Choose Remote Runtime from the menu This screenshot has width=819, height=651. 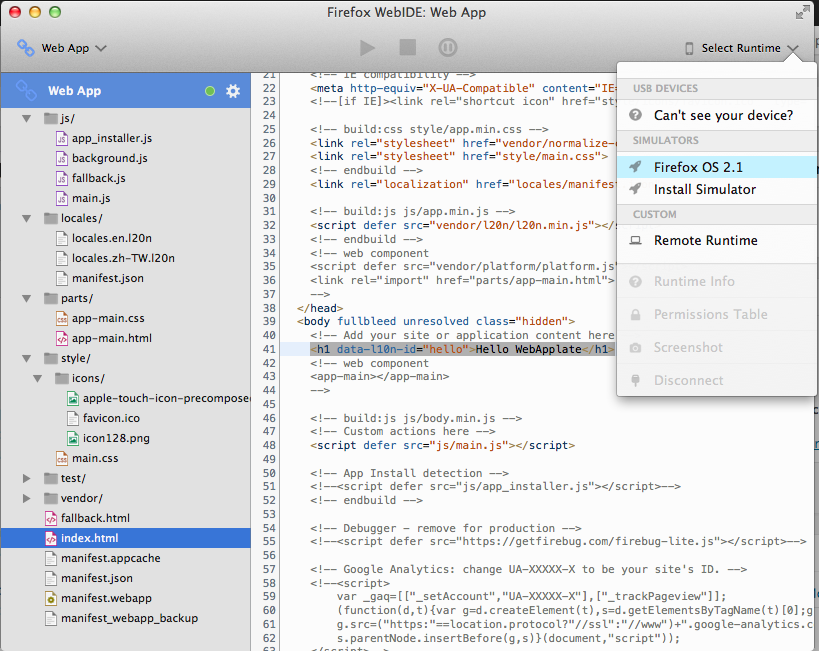tap(717, 240)
